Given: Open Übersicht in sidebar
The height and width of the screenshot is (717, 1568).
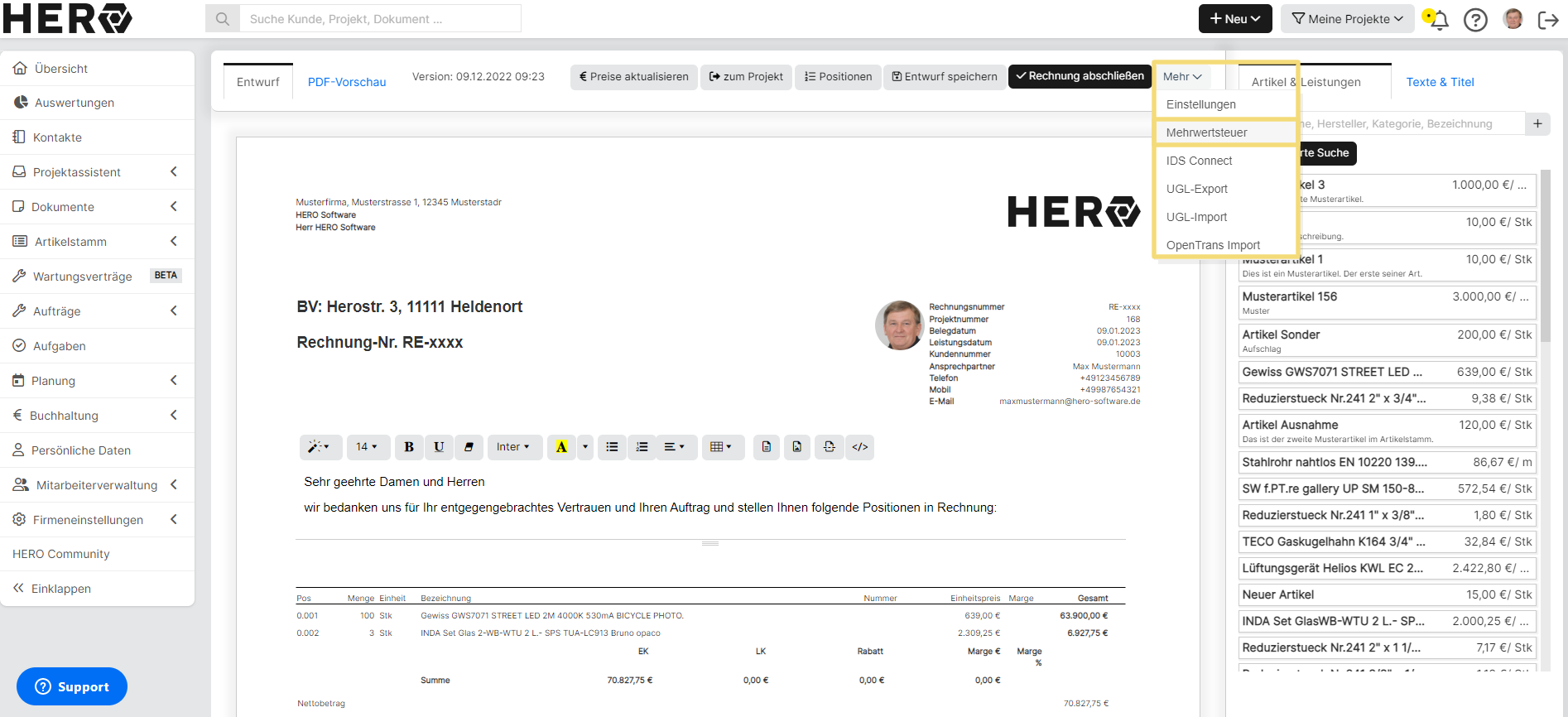Looking at the screenshot, I should point(98,69).
